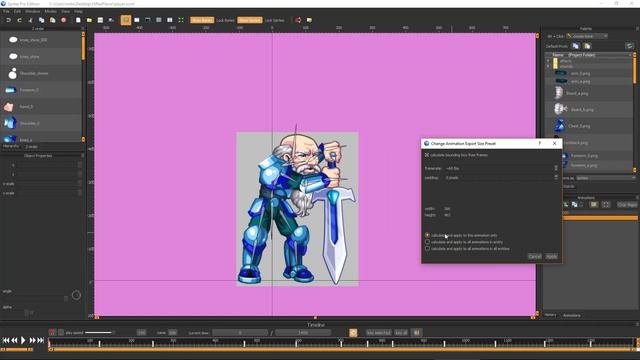The width and height of the screenshot is (640, 360).
Task: Create a new project with page icon
Action: [78, 20]
